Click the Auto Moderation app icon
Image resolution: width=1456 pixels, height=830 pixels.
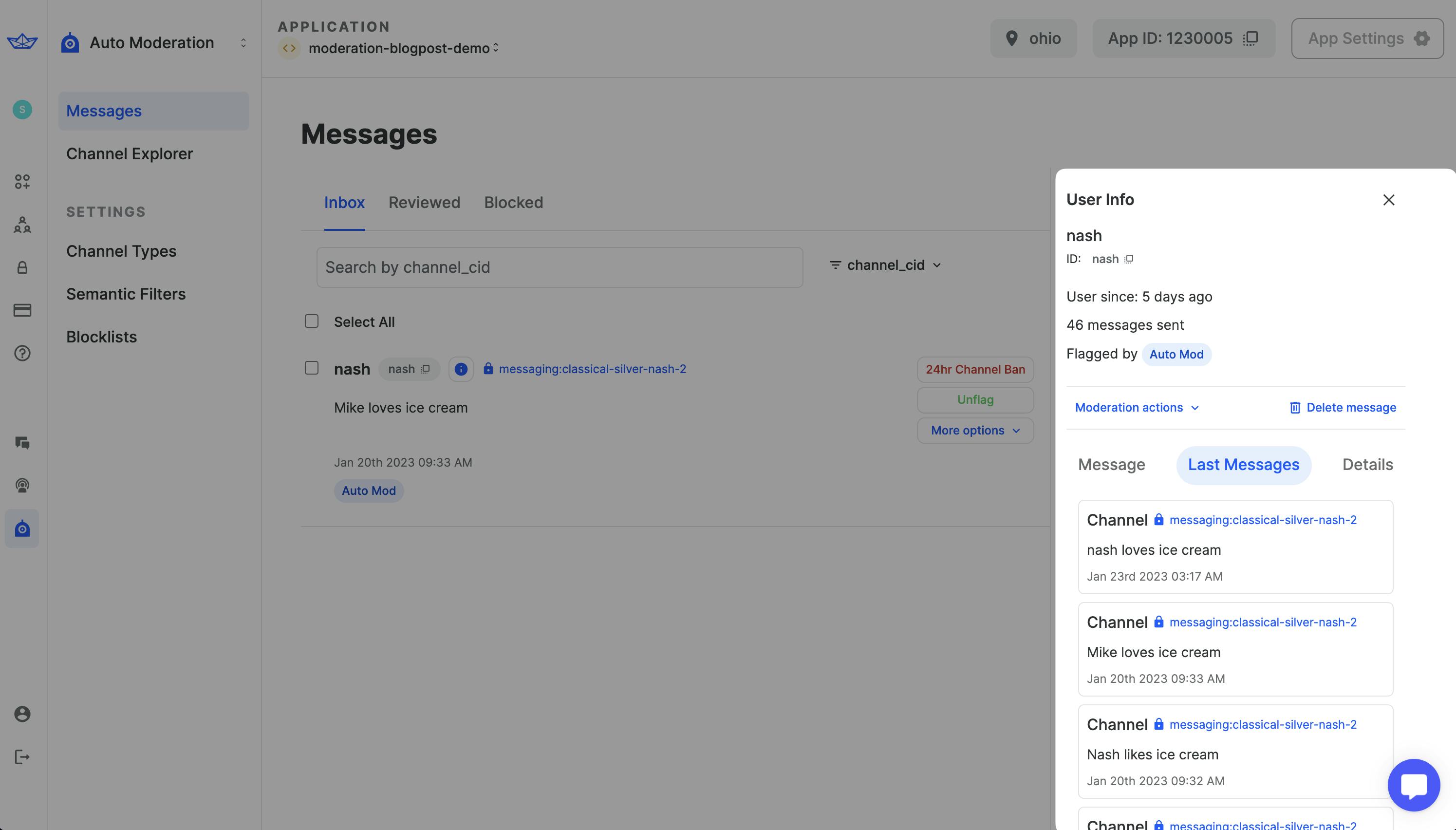coord(69,41)
